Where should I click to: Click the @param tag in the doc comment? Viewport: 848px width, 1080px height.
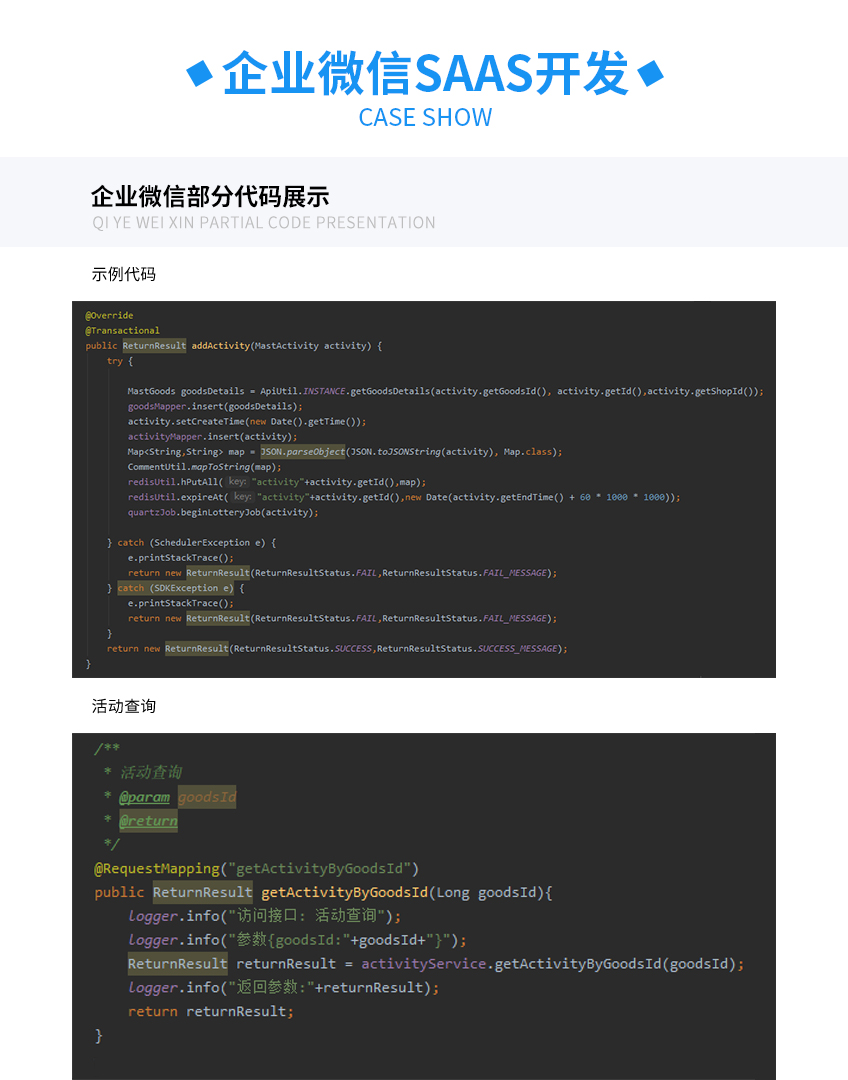point(144,797)
